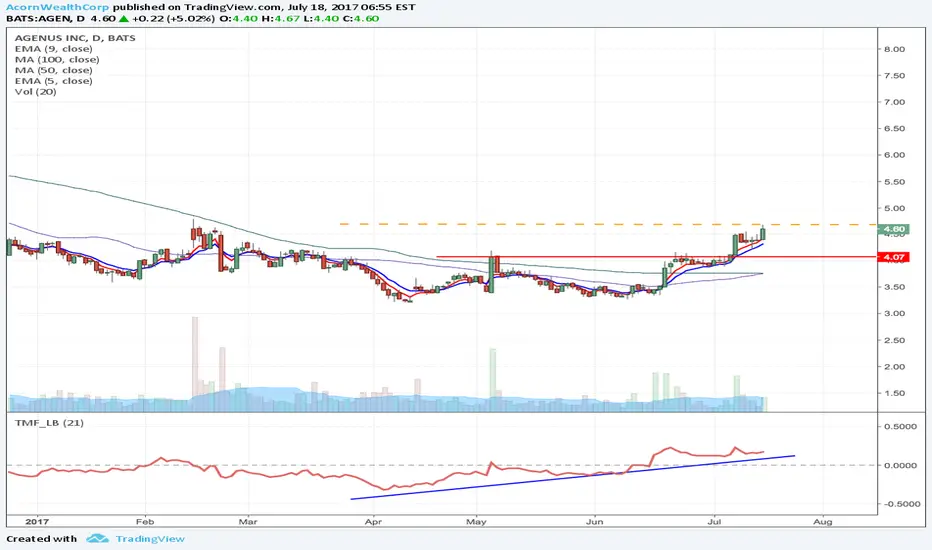
Task: Click the Feb date axis label
Action: [x=145, y=522]
